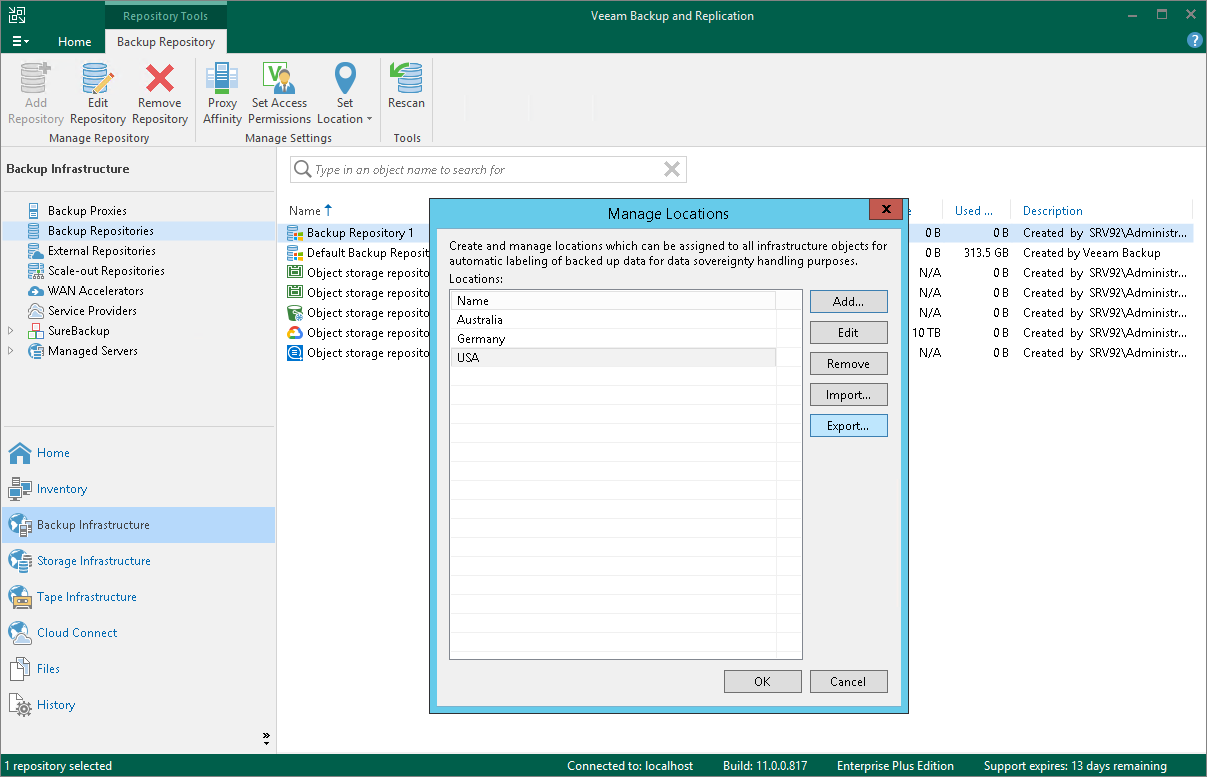Click the Add... location button
This screenshot has height=777, width=1207.
coord(848,302)
